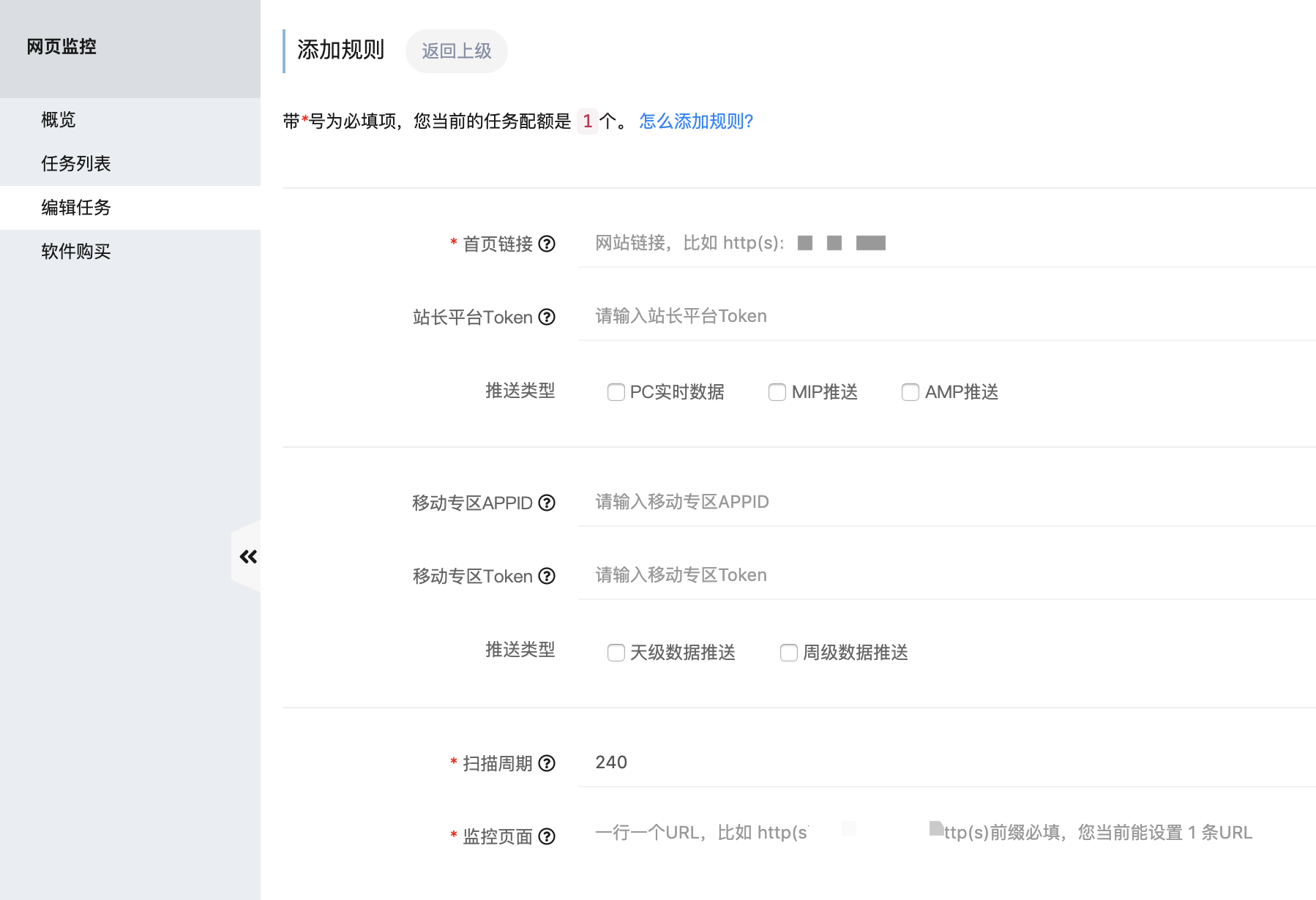Click help icon next to 首页链接

[547, 244]
